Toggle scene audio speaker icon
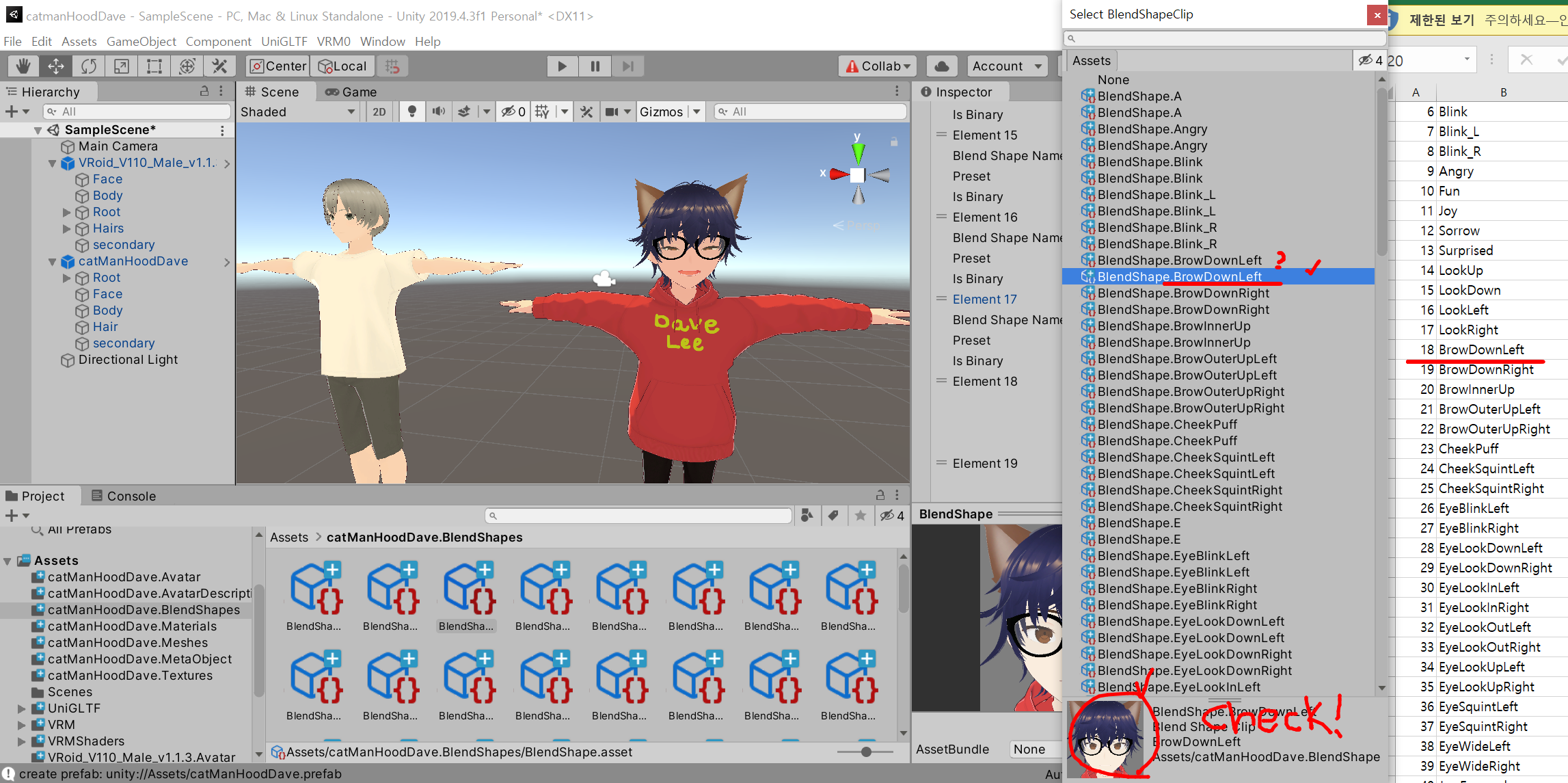 tap(438, 111)
